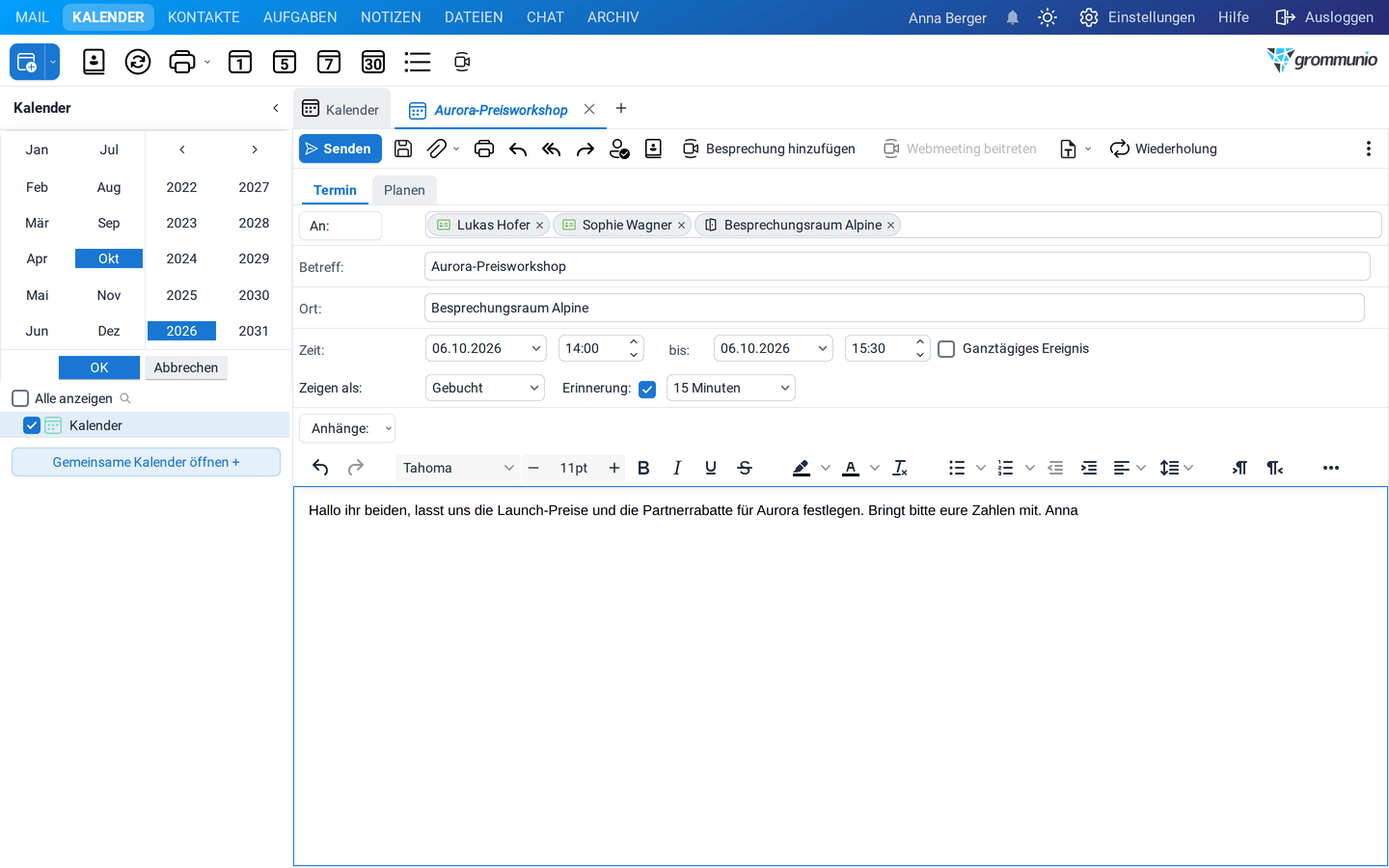Toggle the light/dark theme sun icon
The height and width of the screenshot is (868, 1389).
pos(1048,17)
